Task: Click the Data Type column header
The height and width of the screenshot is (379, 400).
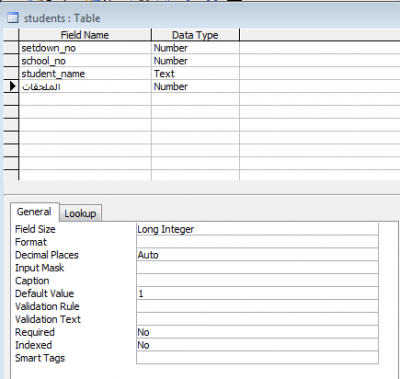Action: click(x=195, y=35)
